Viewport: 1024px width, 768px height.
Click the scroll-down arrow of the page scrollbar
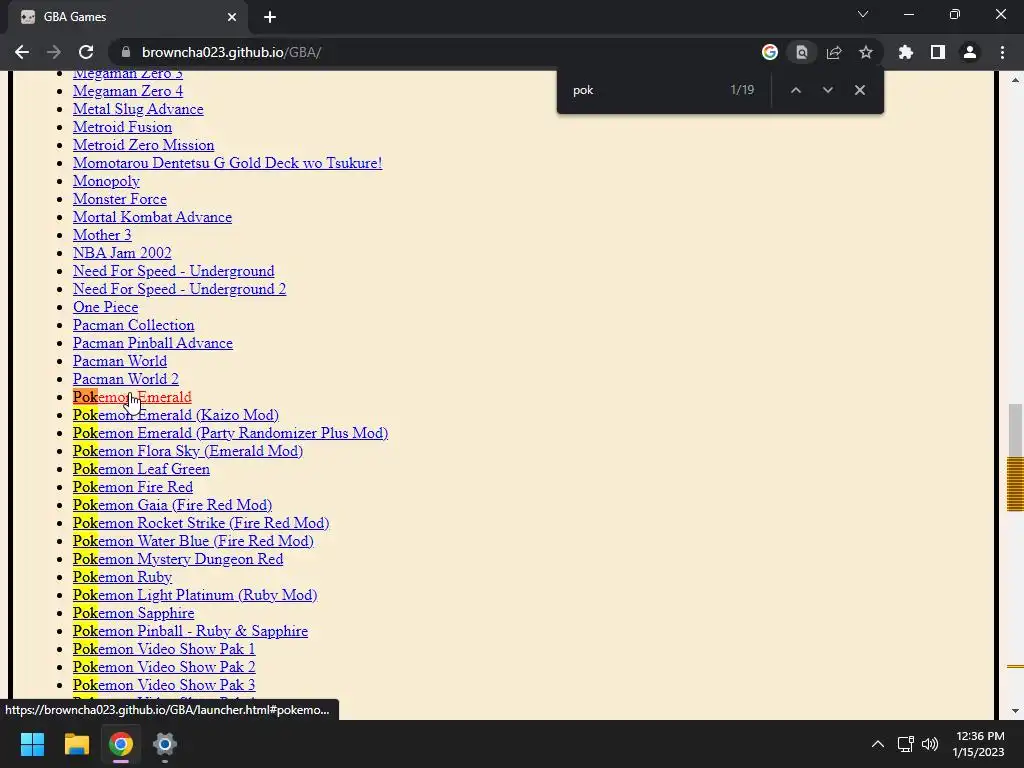pyautogui.click(x=1015, y=711)
